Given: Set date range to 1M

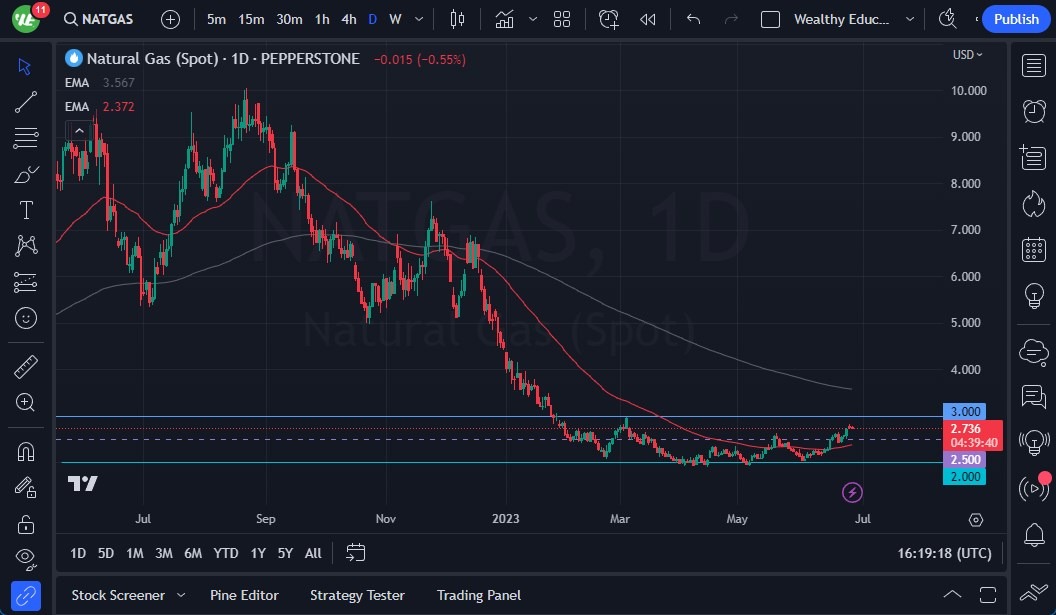Looking at the screenshot, I should [x=135, y=553].
